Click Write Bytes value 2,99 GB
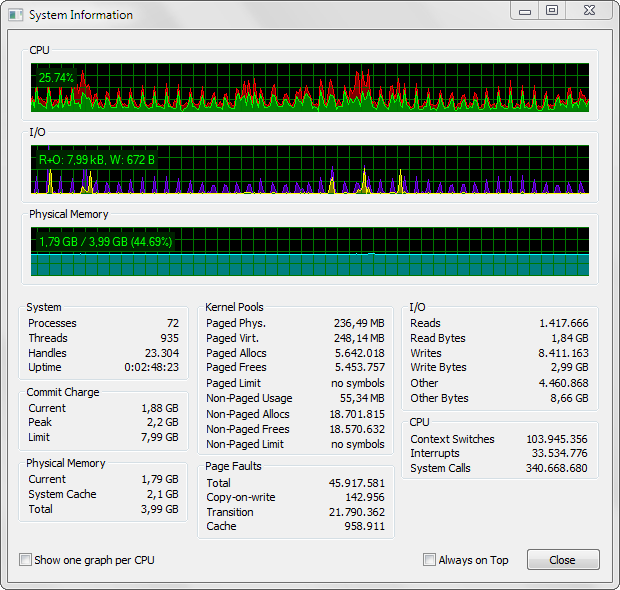The image size is (620, 590). pyautogui.click(x=570, y=367)
